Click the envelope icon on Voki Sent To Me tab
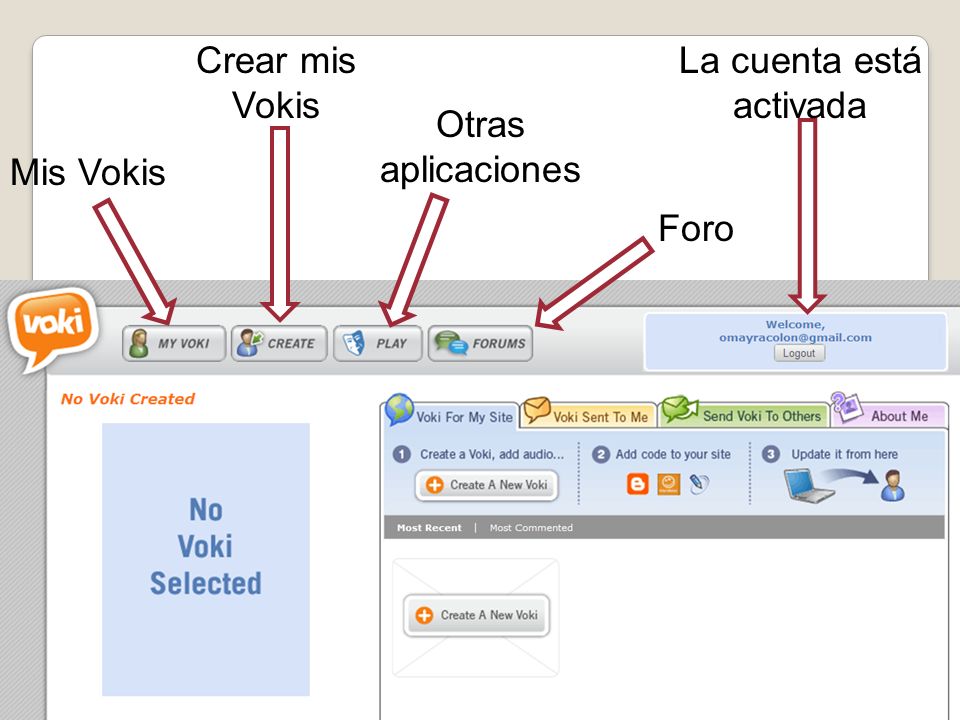The height and width of the screenshot is (720, 960). click(x=537, y=409)
